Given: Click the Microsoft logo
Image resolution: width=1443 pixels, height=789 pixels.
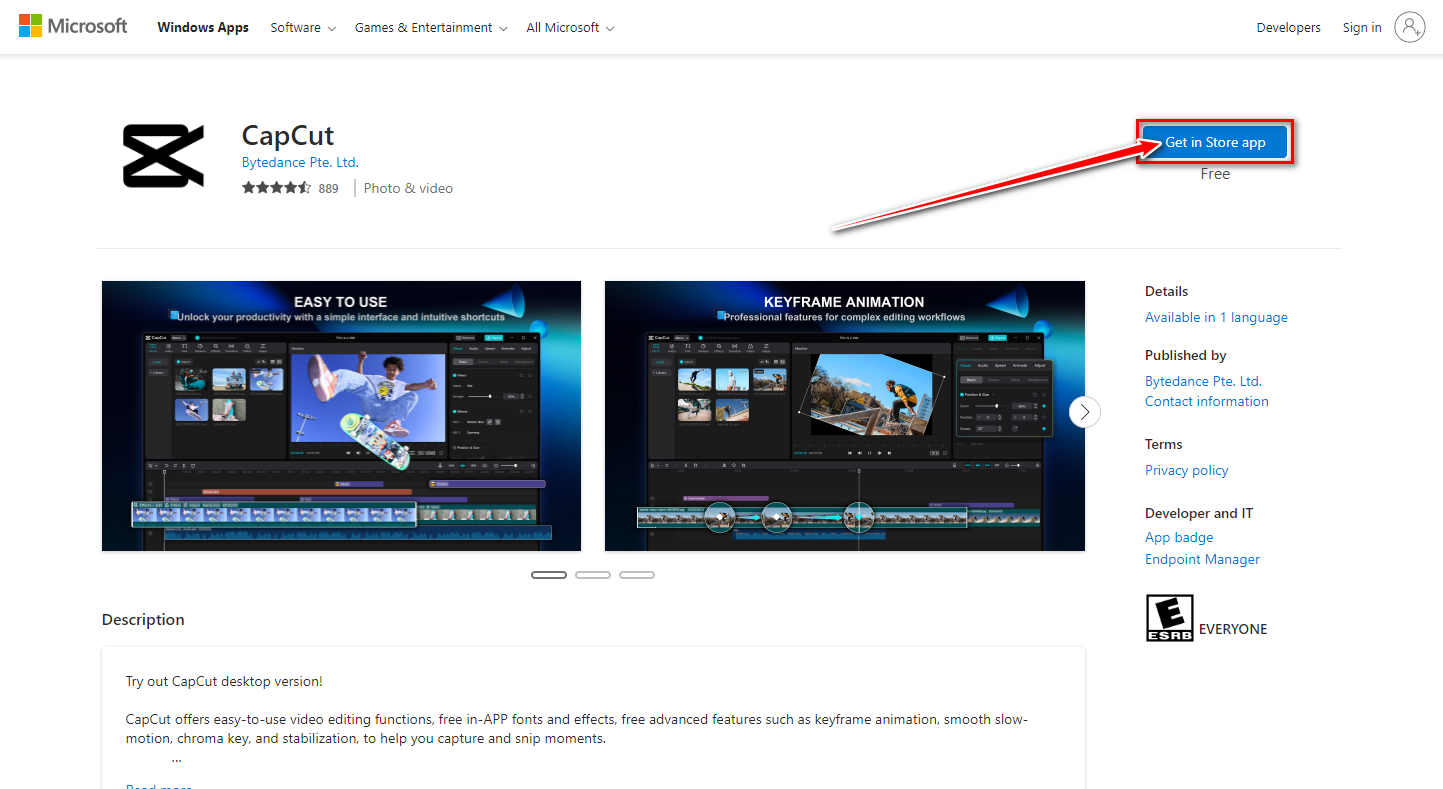Looking at the screenshot, I should pos(73,27).
